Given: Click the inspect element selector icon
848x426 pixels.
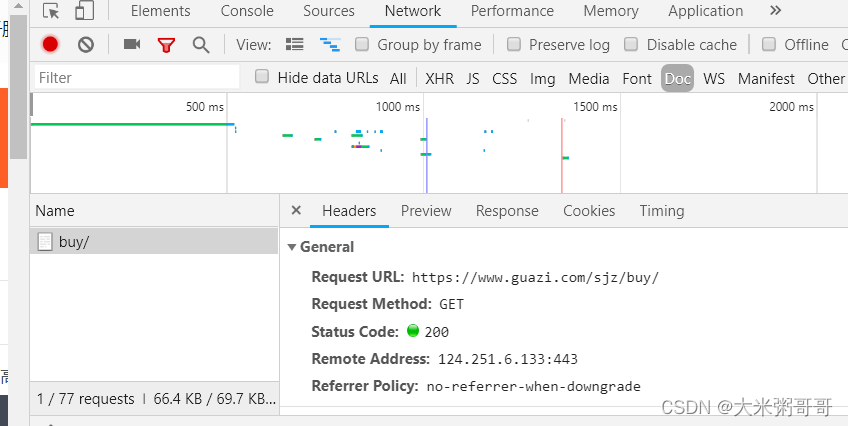Looking at the screenshot, I should [x=51, y=11].
